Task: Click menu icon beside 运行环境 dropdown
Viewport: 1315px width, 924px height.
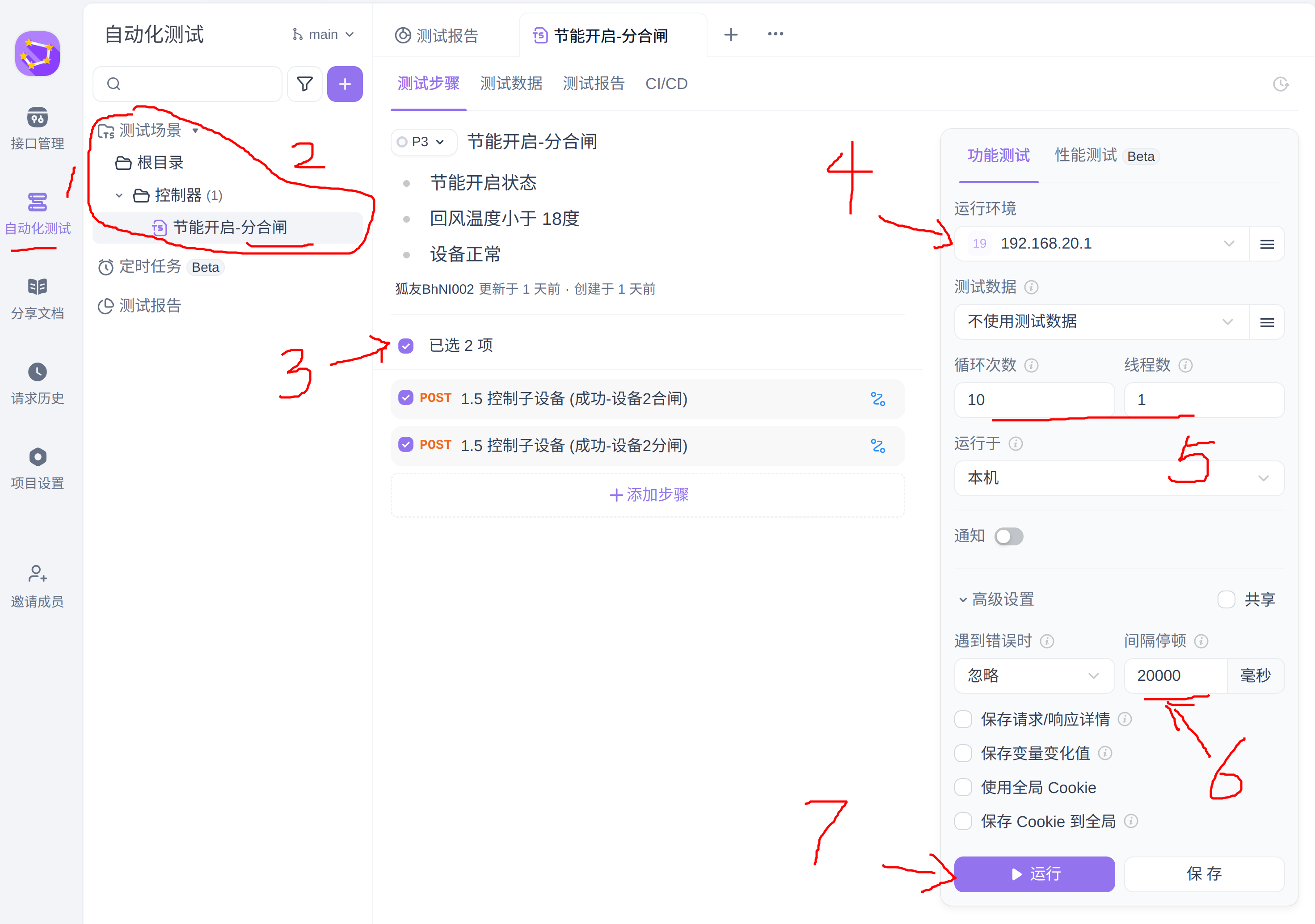Action: (x=1266, y=244)
